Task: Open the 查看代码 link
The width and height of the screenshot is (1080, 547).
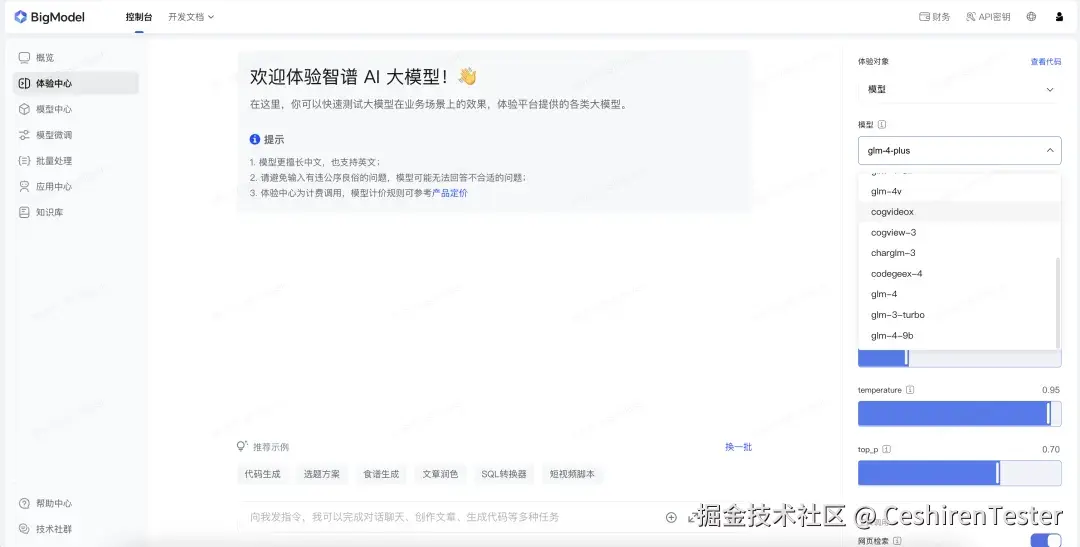Action: click(x=1046, y=61)
